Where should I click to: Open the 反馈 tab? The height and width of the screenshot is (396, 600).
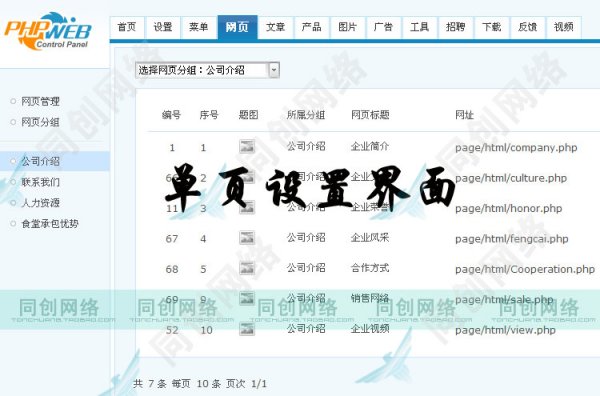pyautogui.click(x=527, y=27)
